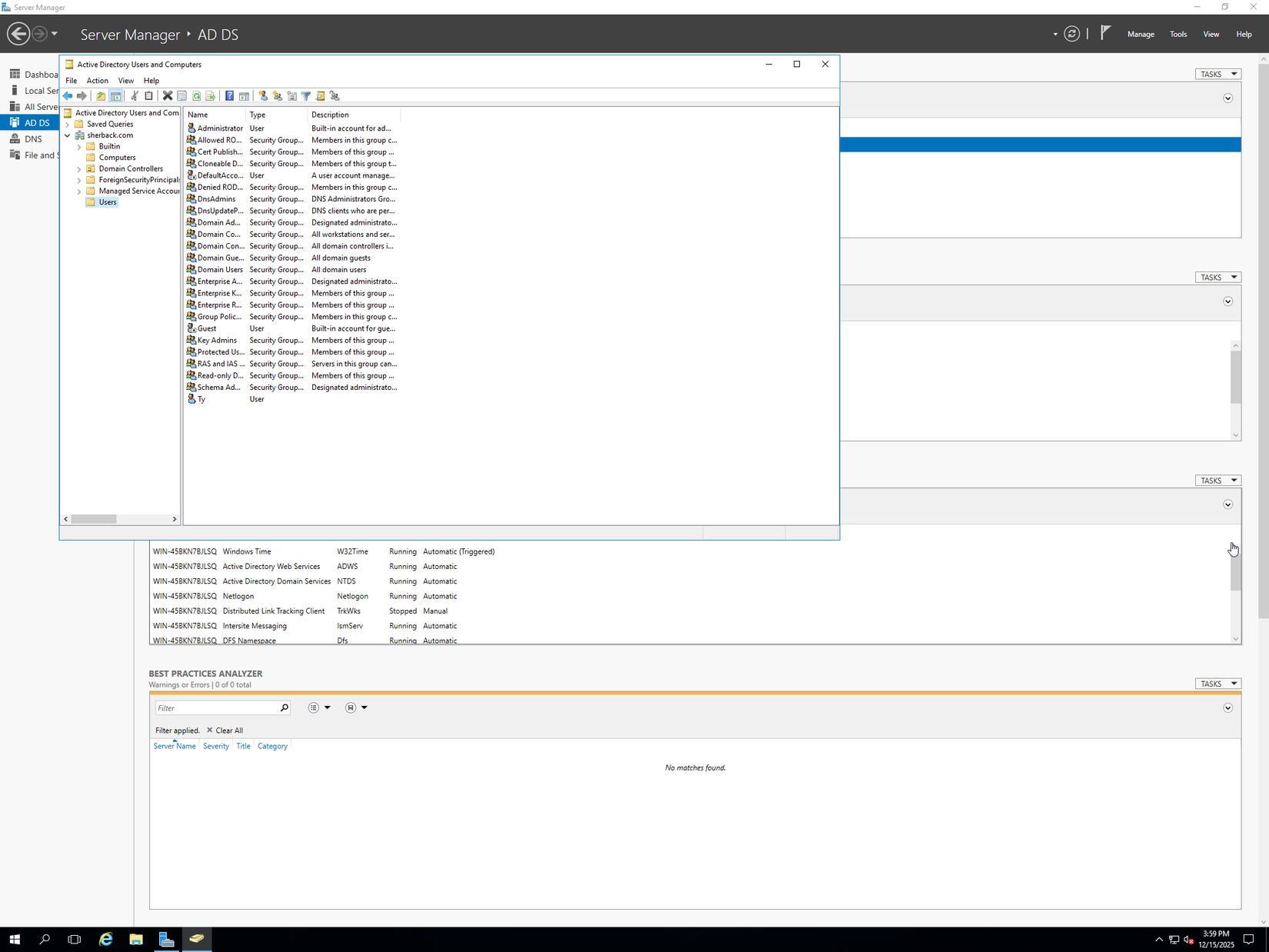Click Clear All in filter applied bar
This screenshot has width=1269, height=952.
[x=228, y=730]
